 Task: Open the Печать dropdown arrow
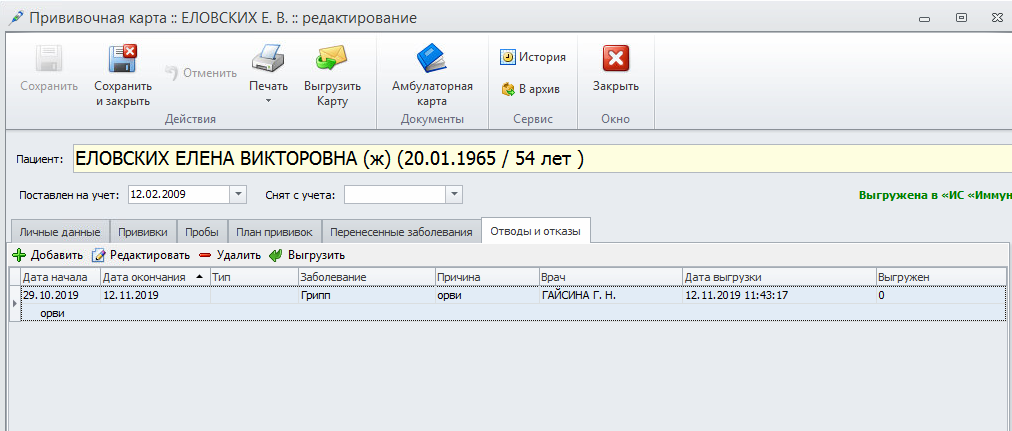tap(267, 101)
